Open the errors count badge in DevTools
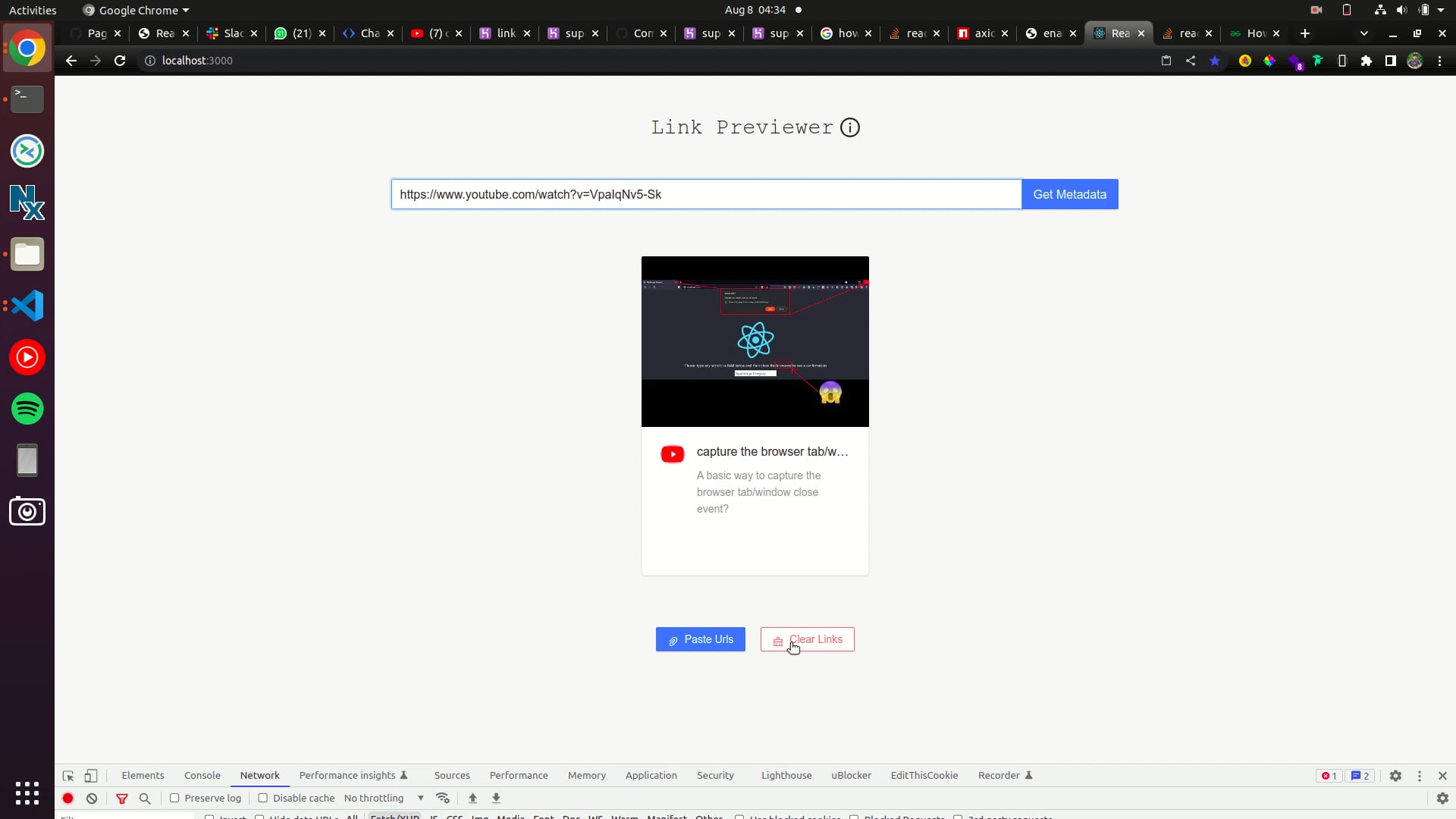1456x819 pixels. [x=1329, y=776]
